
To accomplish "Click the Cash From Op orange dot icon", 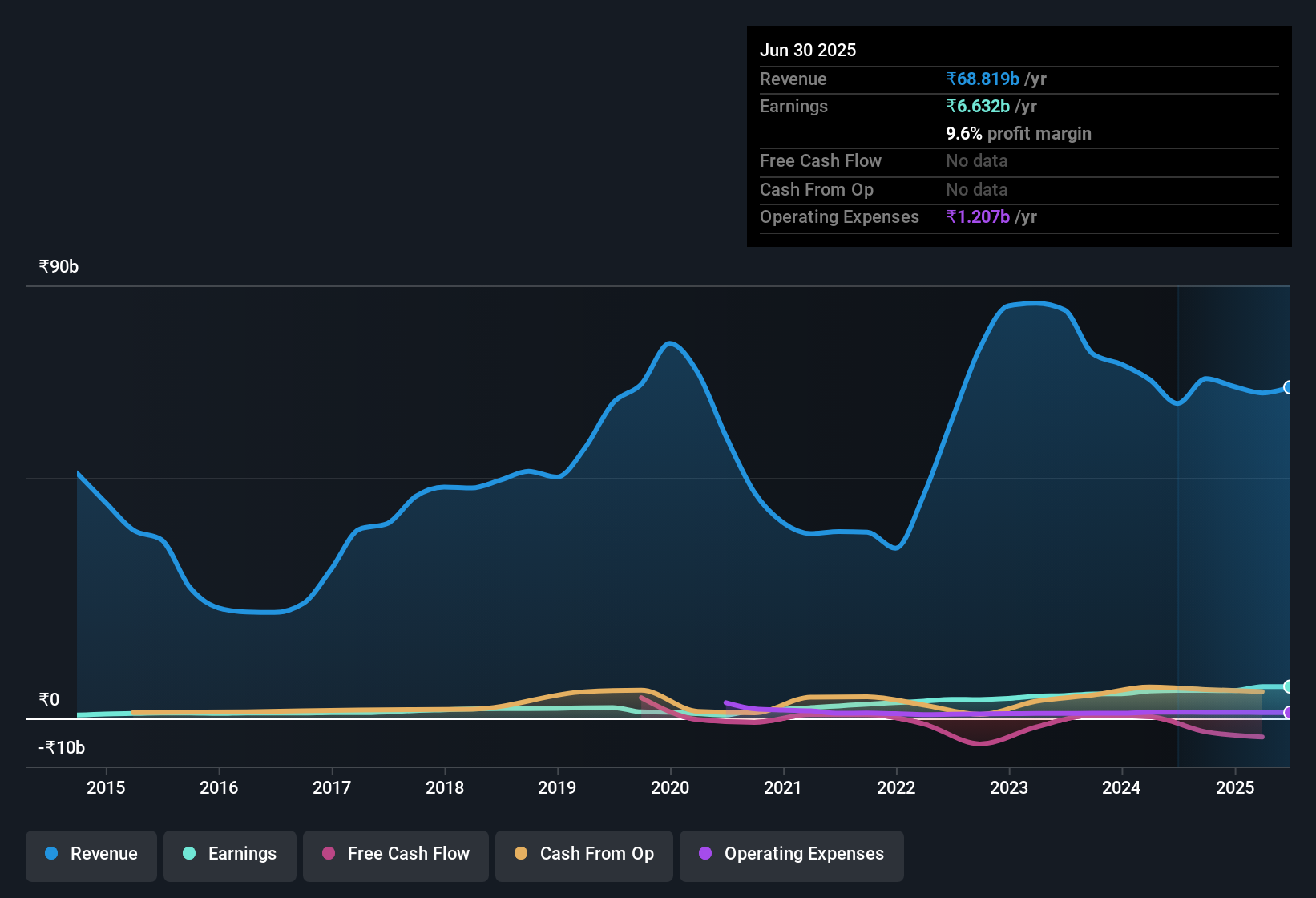I will (x=521, y=854).
